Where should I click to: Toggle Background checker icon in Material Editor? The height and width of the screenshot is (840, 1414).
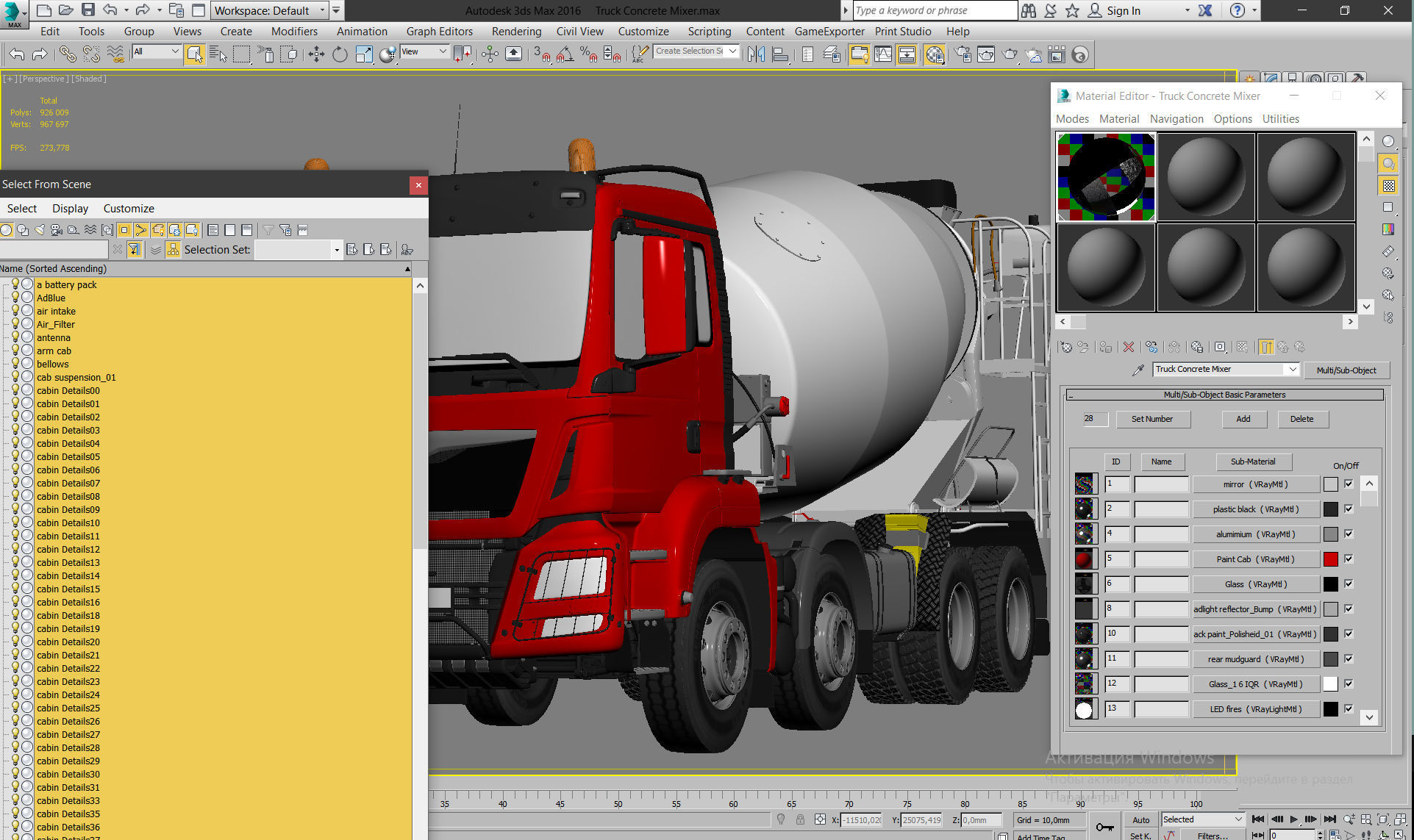click(x=1388, y=185)
